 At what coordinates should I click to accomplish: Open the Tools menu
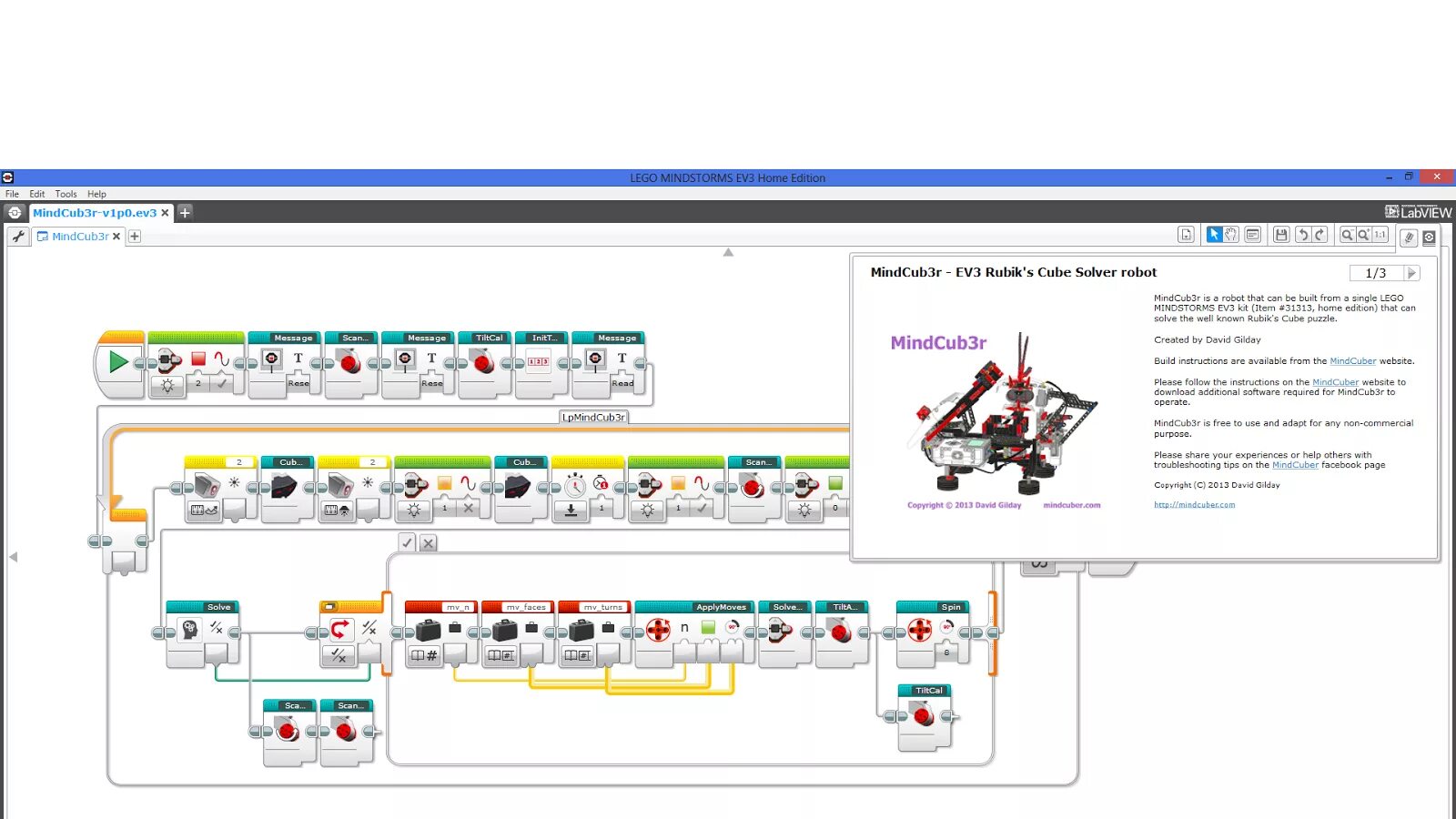pos(66,194)
